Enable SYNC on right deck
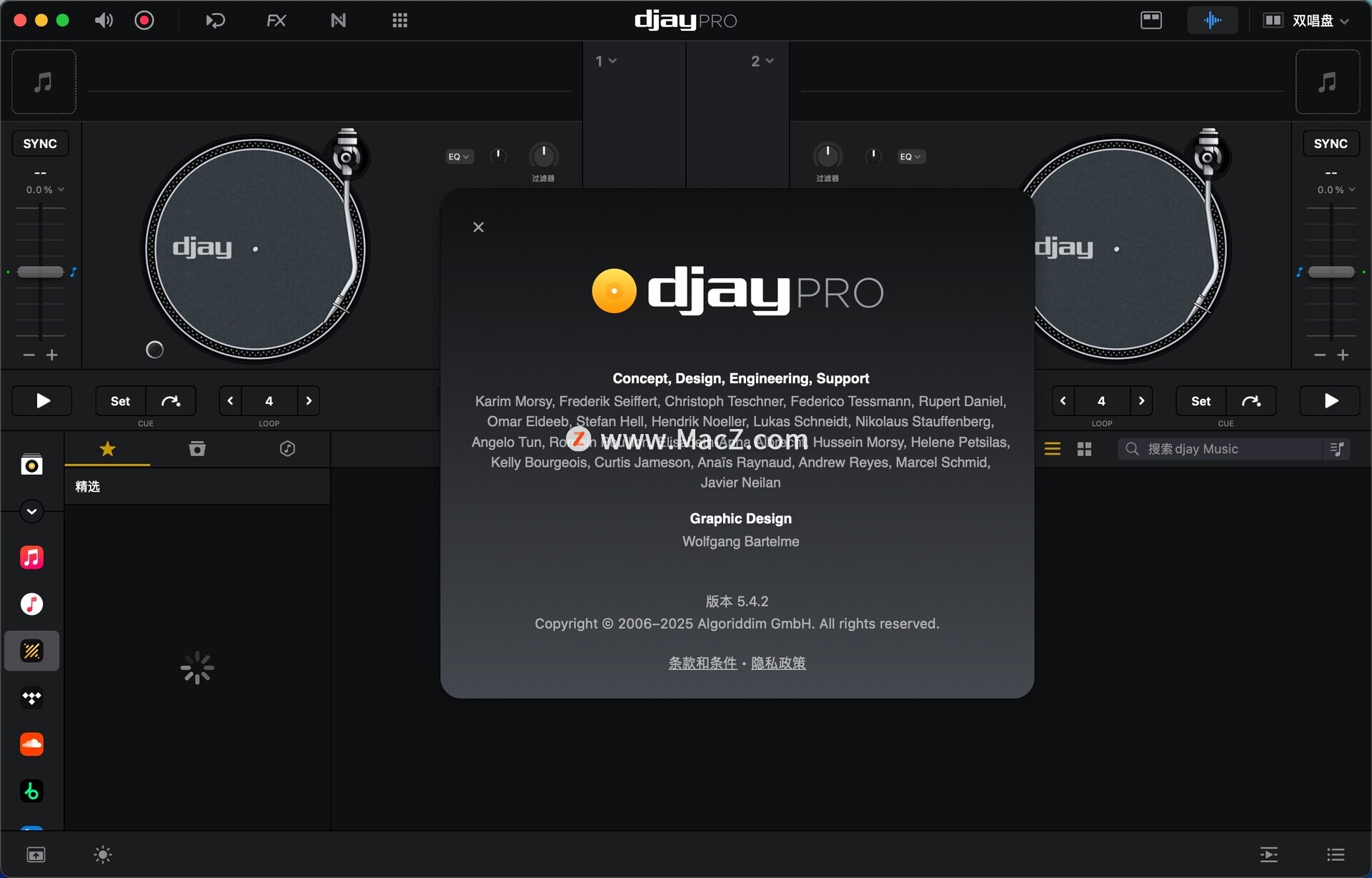The height and width of the screenshot is (878, 1372). [x=1331, y=143]
